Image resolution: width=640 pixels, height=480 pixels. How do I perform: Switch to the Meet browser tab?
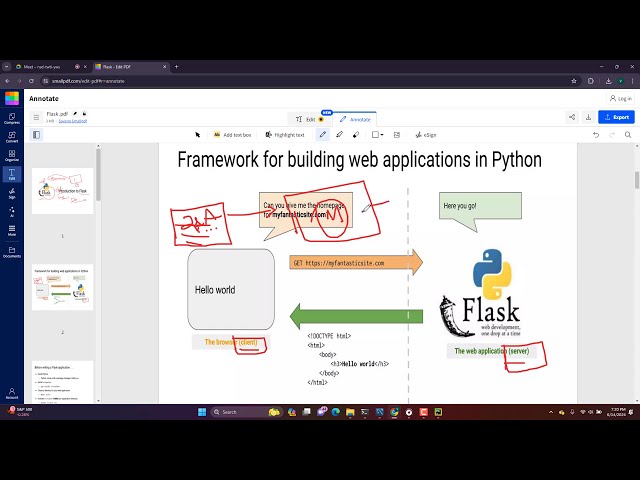coord(46,67)
